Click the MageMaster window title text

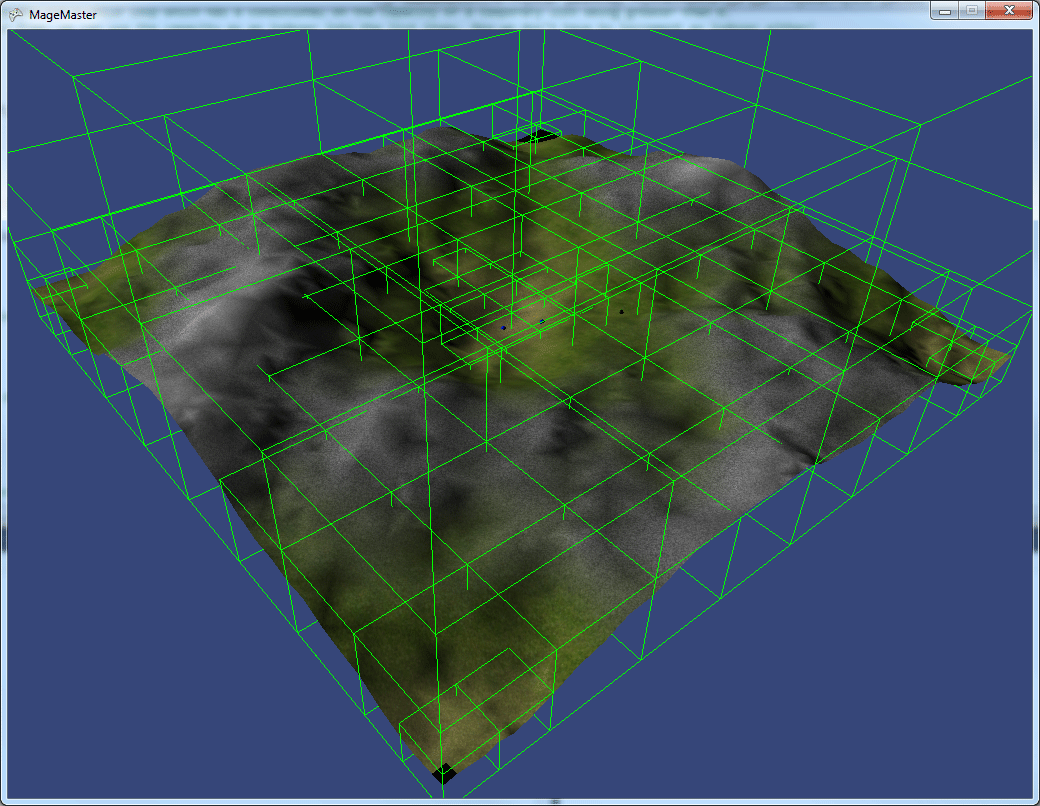[x=63, y=15]
